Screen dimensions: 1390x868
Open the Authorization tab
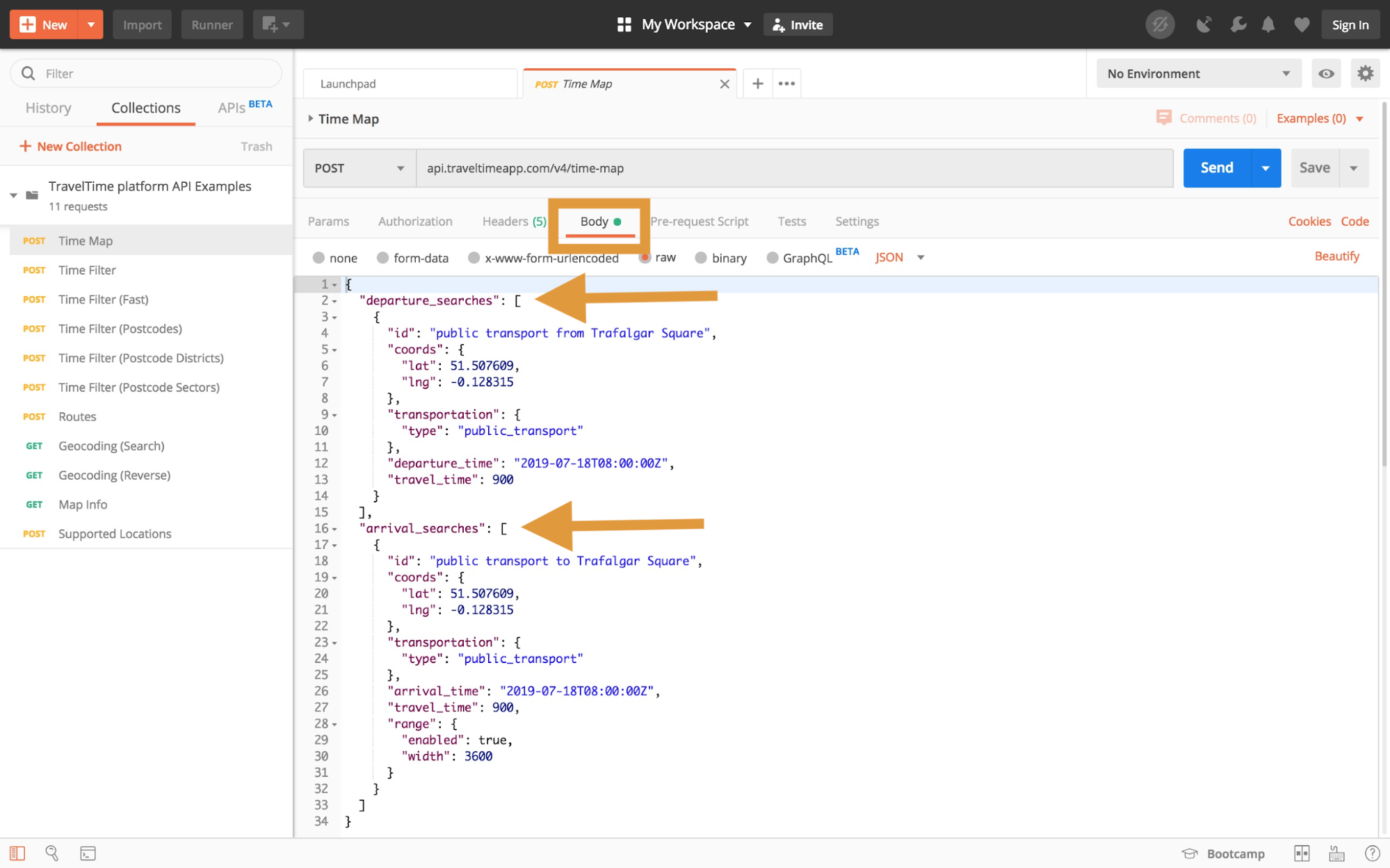point(415,221)
